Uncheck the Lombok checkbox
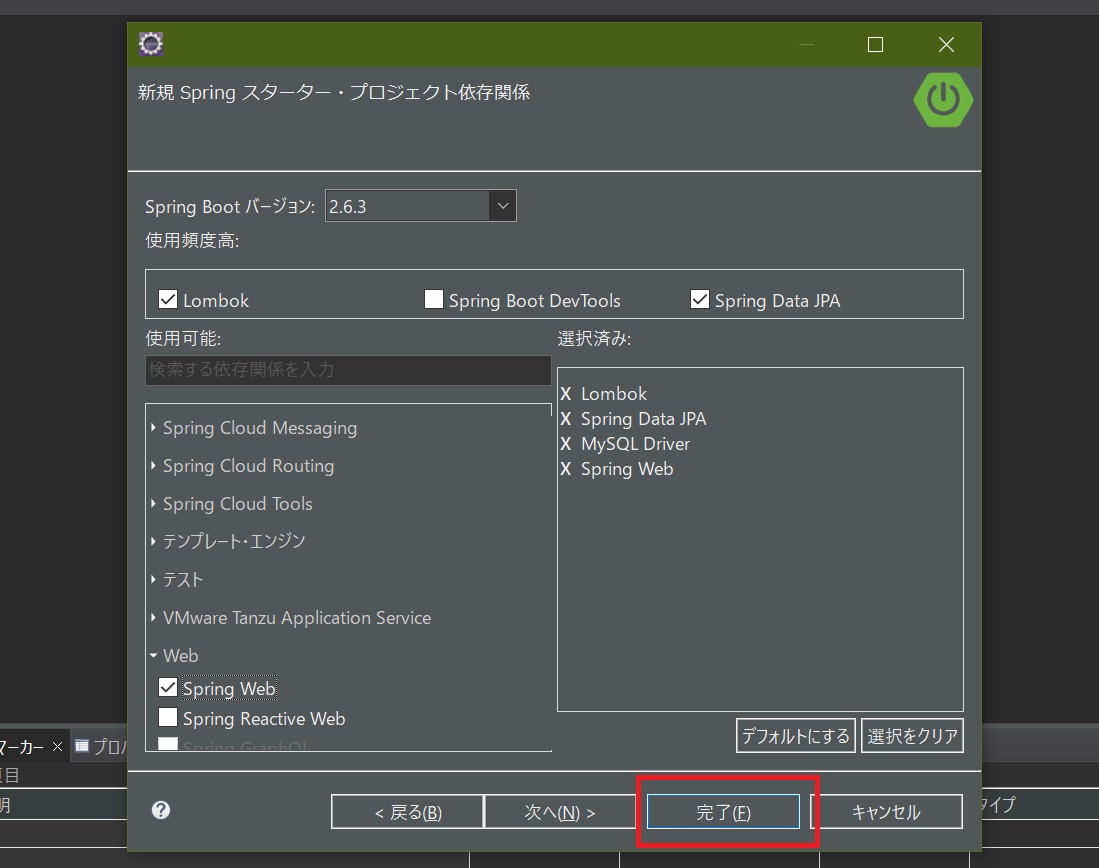This screenshot has width=1099, height=868. [168, 298]
